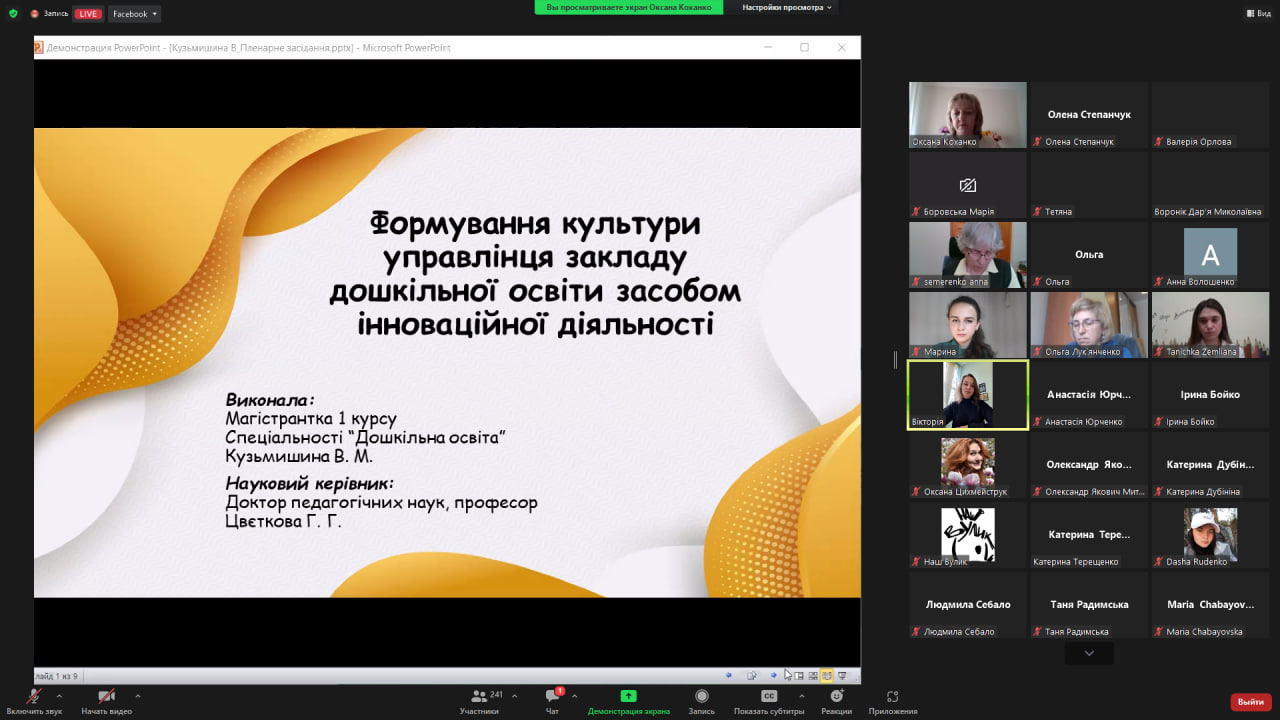This screenshot has width=1280, height=720.
Task: Open the Facebook tab at top left
Action: coord(134,13)
